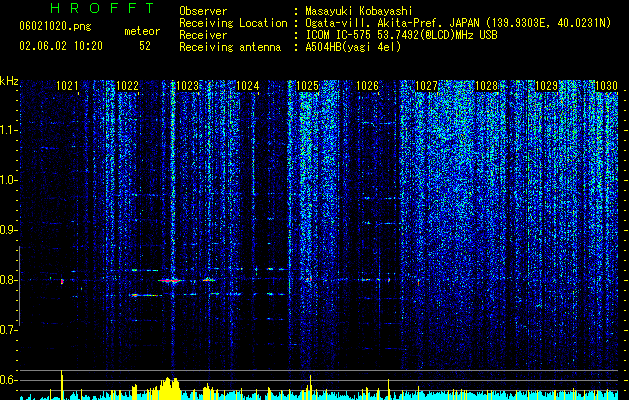Click the meteor count 52

[x=145, y=46]
